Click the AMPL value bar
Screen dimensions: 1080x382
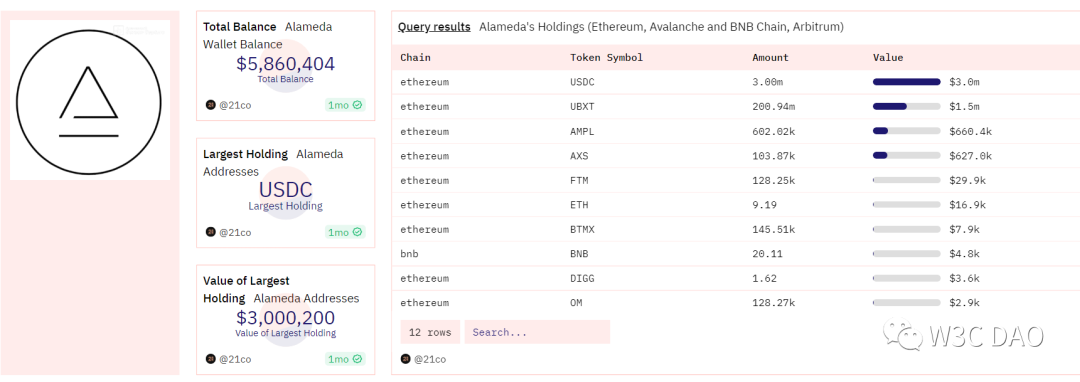pos(906,131)
